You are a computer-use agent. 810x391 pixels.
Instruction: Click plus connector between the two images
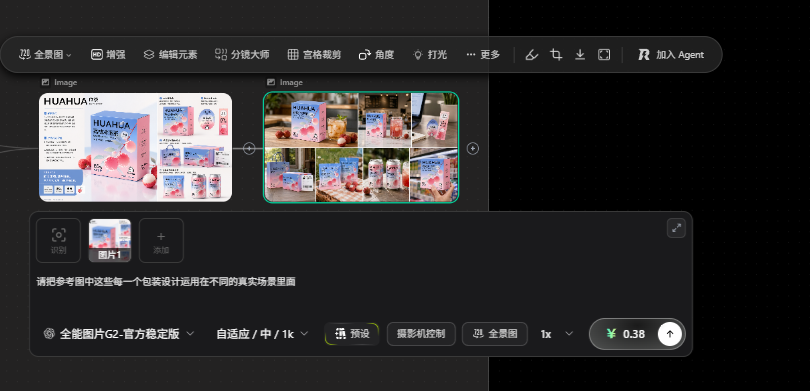point(249,149)
